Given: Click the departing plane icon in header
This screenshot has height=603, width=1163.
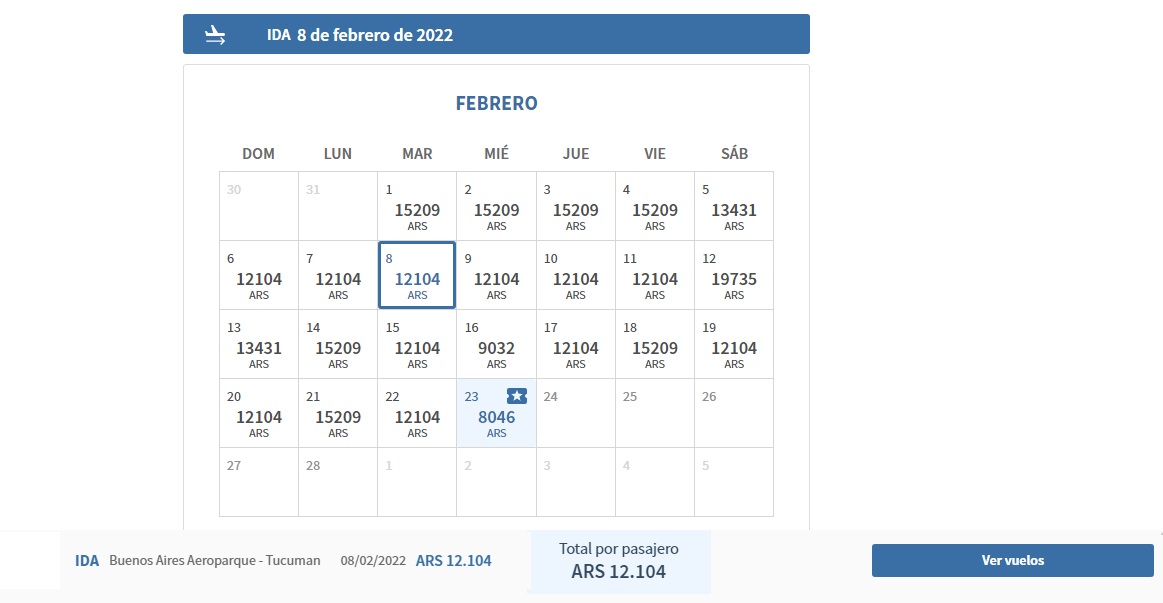Looking at the screenshot, I should coord(215,35).
